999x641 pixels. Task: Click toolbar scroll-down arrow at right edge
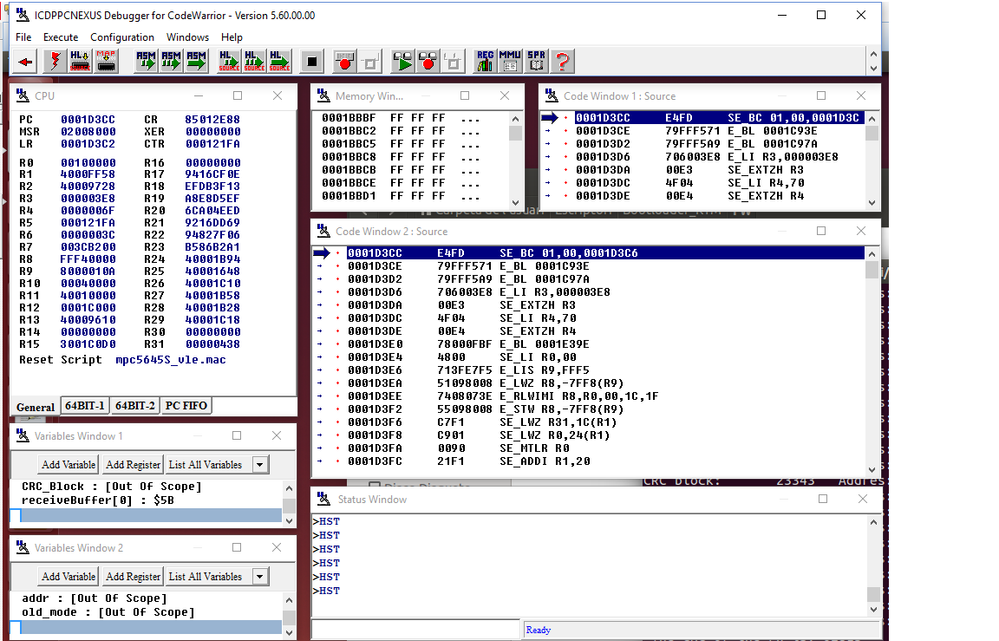(x=873, y=68)
